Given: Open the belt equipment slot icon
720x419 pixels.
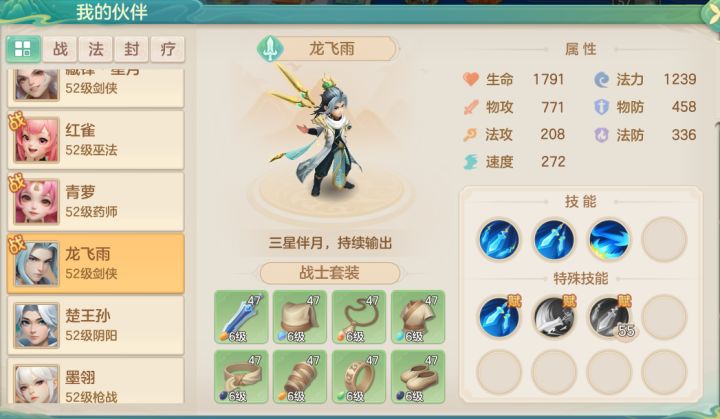Looking at the screenshot, I should 241,376.
